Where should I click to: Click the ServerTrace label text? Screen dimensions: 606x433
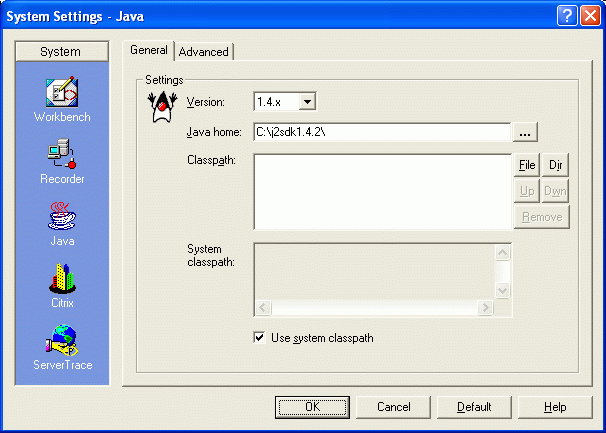63,365
